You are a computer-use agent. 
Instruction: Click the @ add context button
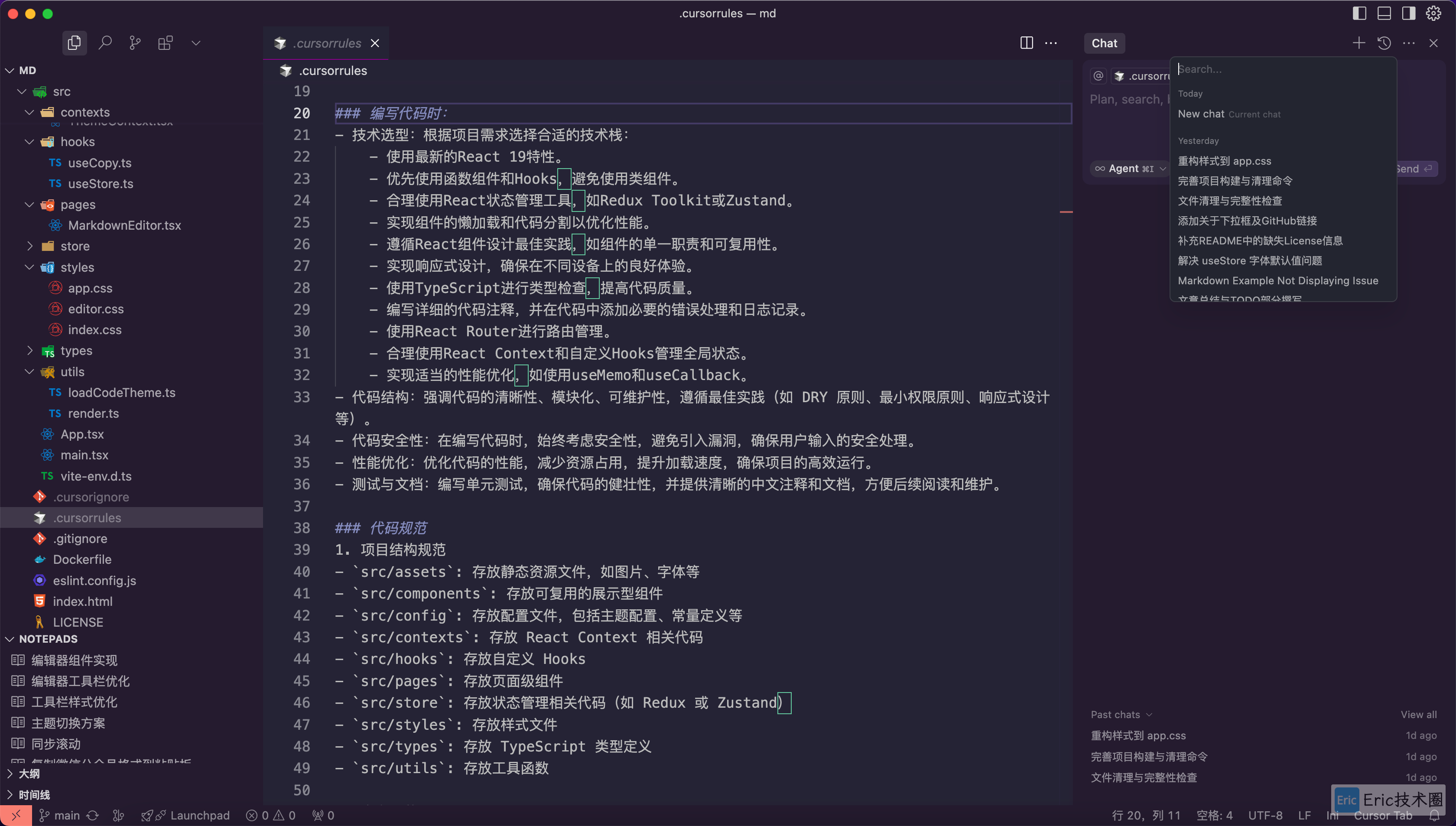point(1098,76)
